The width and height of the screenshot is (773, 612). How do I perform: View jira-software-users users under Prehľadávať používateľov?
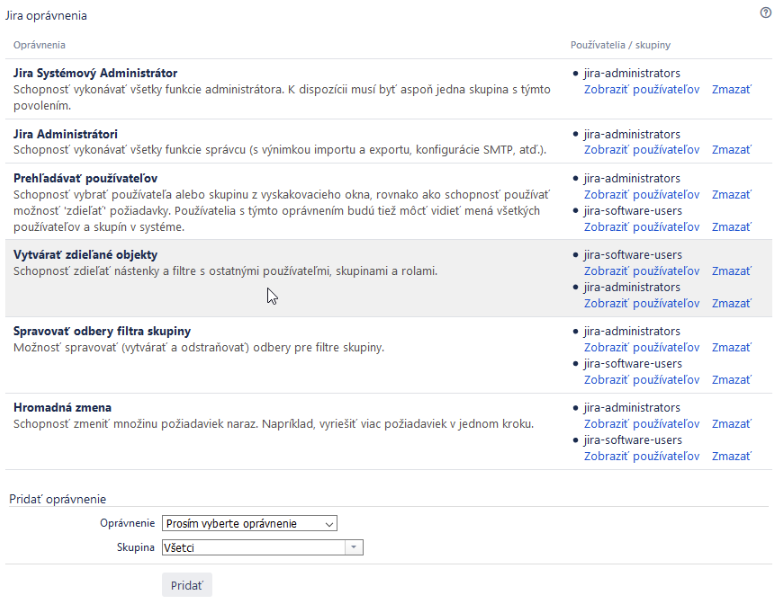(641, 227)
